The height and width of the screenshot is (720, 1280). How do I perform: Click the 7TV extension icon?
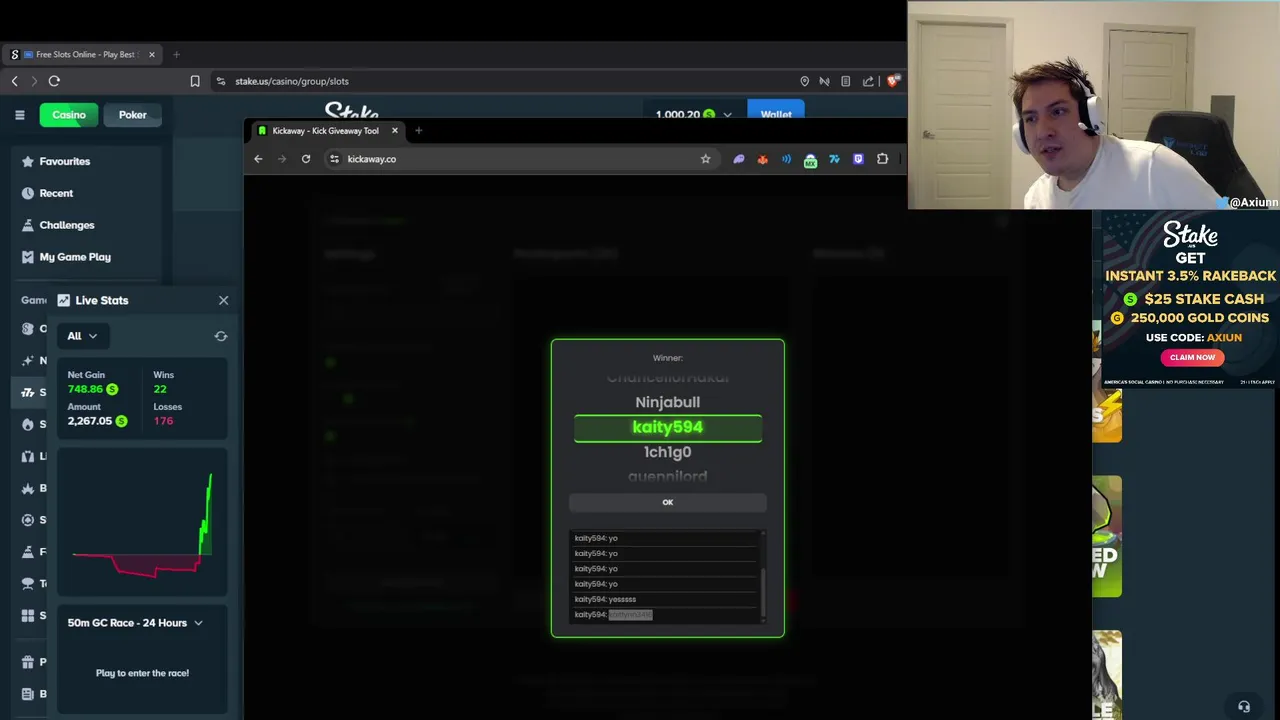[x=834, y=159]
